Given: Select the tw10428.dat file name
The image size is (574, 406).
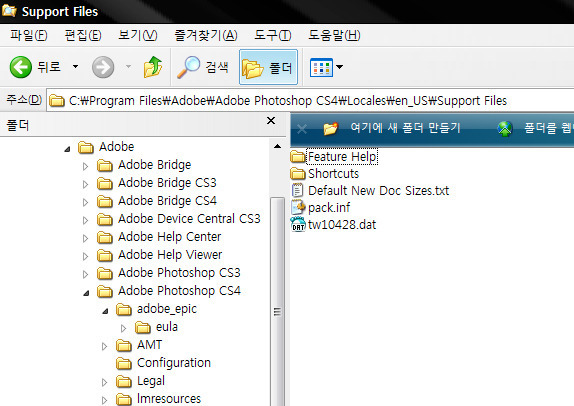Looking at the screenshot, I should tap(342, 224).
